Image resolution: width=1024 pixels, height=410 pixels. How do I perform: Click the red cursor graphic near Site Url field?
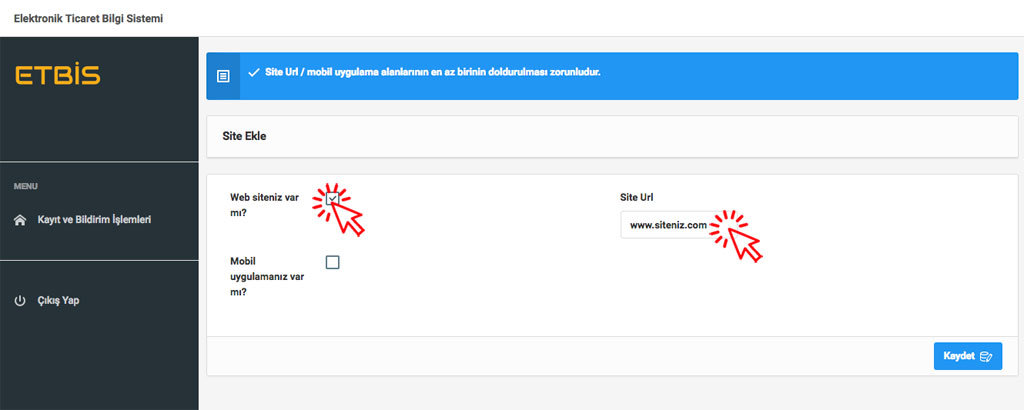pos(745,242)
